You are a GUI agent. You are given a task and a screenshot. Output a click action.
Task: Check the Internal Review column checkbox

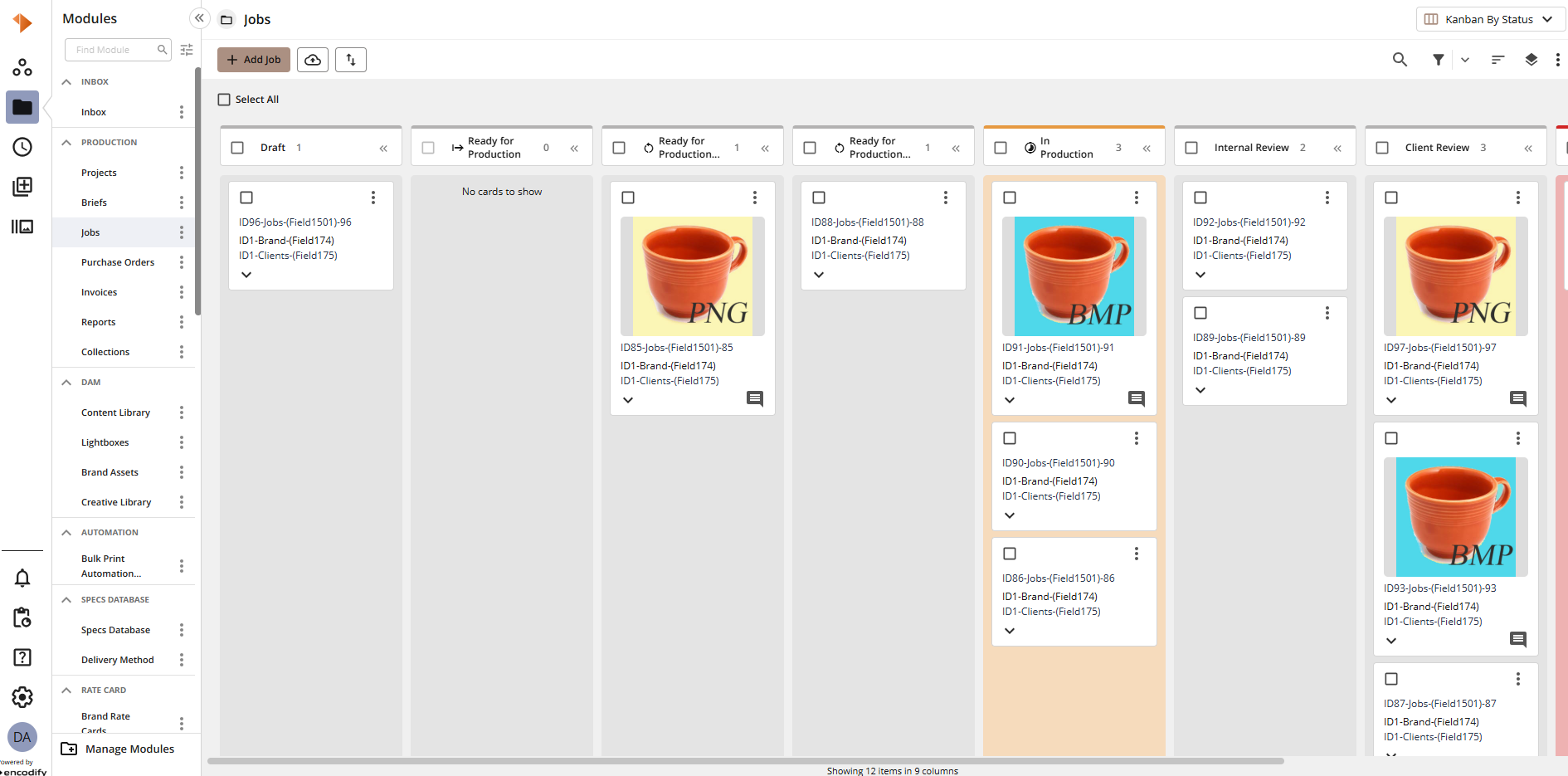pyautogui.click(x=1191, y=148)
